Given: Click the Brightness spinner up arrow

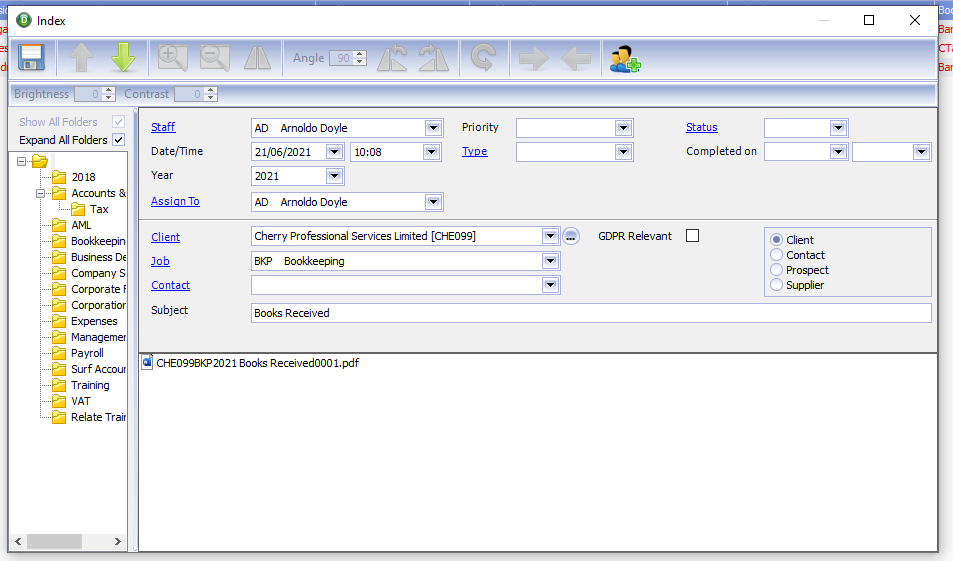Looking at the screenshot, I should tap(108, 91).
